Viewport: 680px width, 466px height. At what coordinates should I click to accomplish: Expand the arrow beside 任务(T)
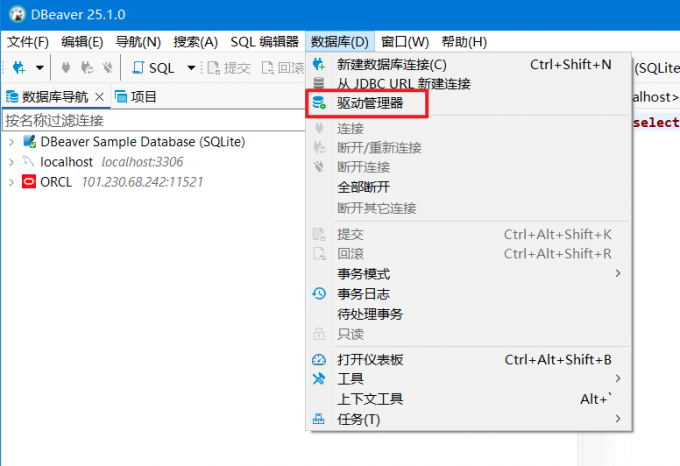[618, 419]
